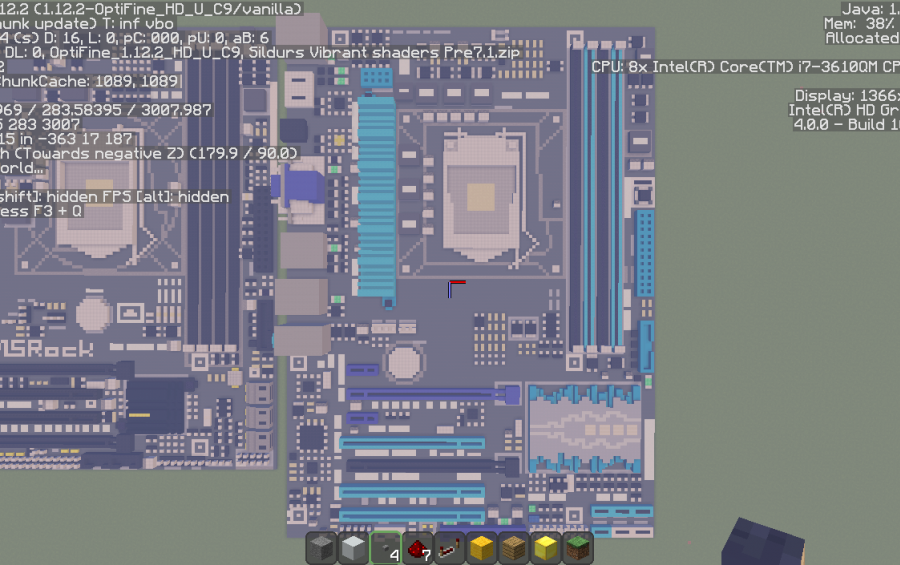Click the 'Allocated' memory debug line

click(x=862, y=38)
